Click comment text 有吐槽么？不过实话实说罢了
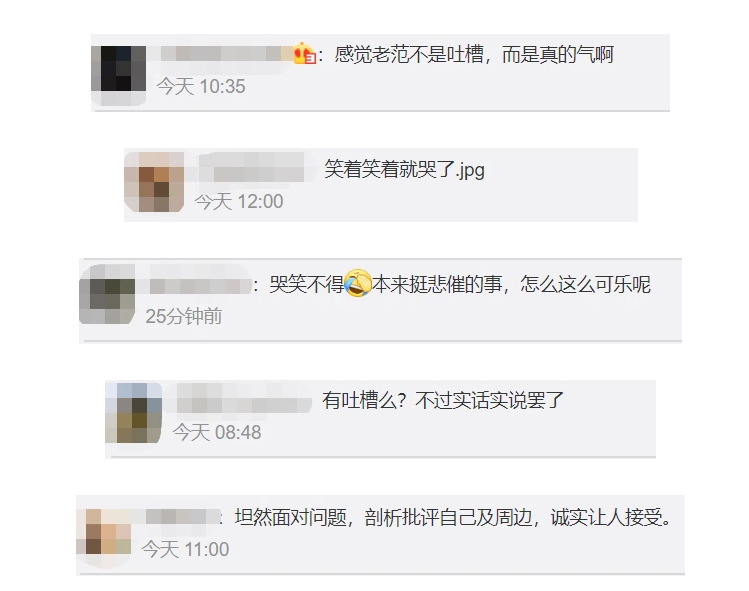This screenshot has width=749, height=591. (443, 400)
